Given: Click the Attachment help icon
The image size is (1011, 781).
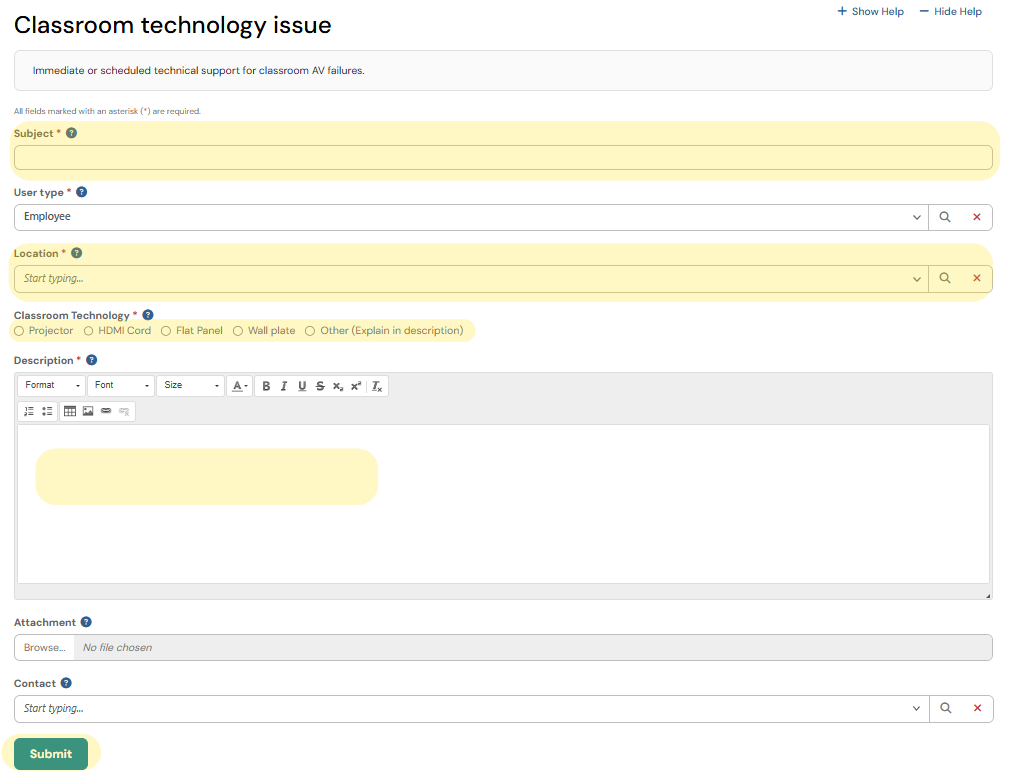Looking at the screenshot, I should [x=86, y=622].
